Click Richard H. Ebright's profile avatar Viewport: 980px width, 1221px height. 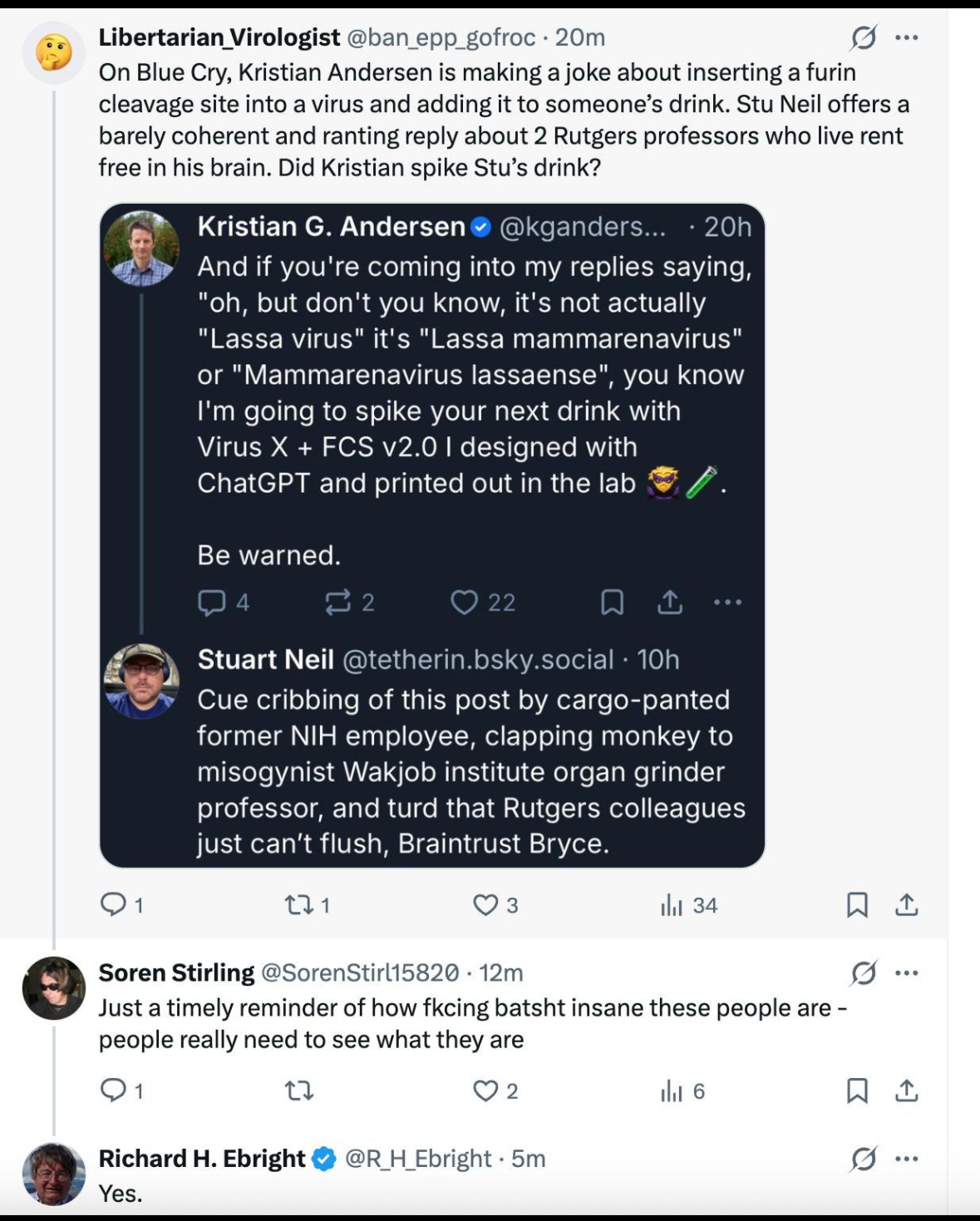54,1174
